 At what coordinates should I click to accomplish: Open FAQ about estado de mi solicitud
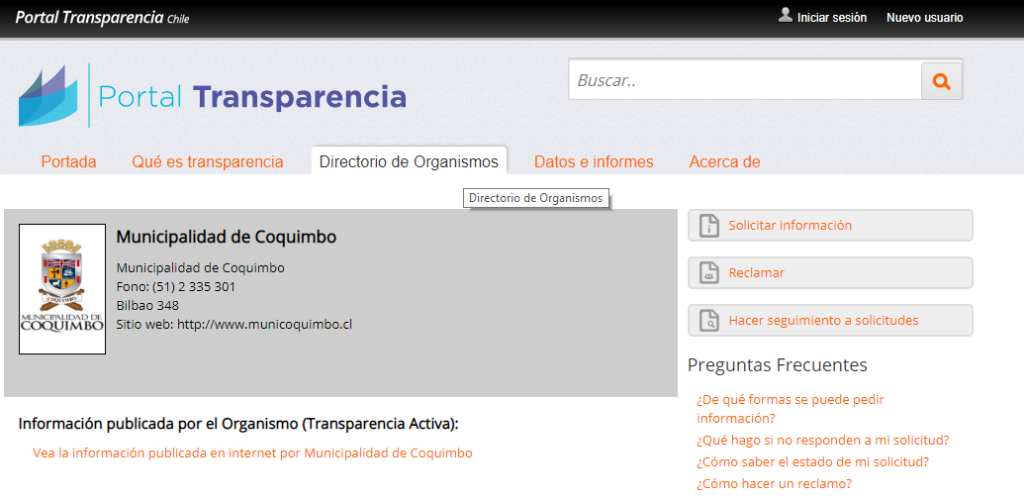click(812, 462)
